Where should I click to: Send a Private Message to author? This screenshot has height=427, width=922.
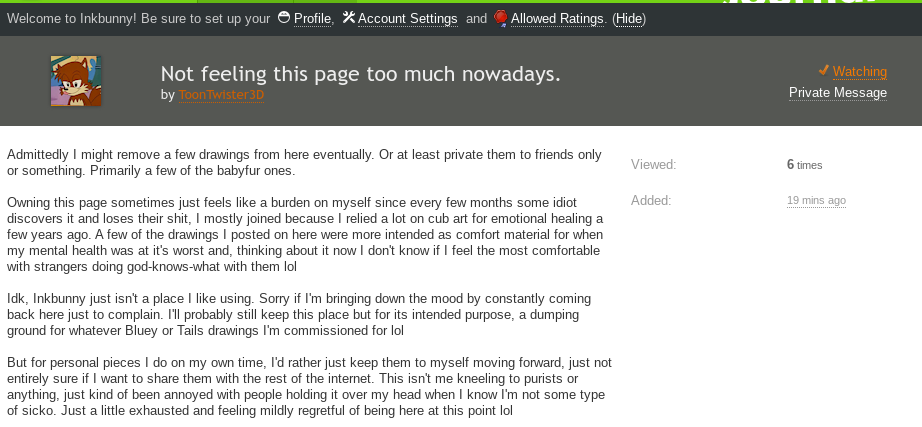coord(837,92)
